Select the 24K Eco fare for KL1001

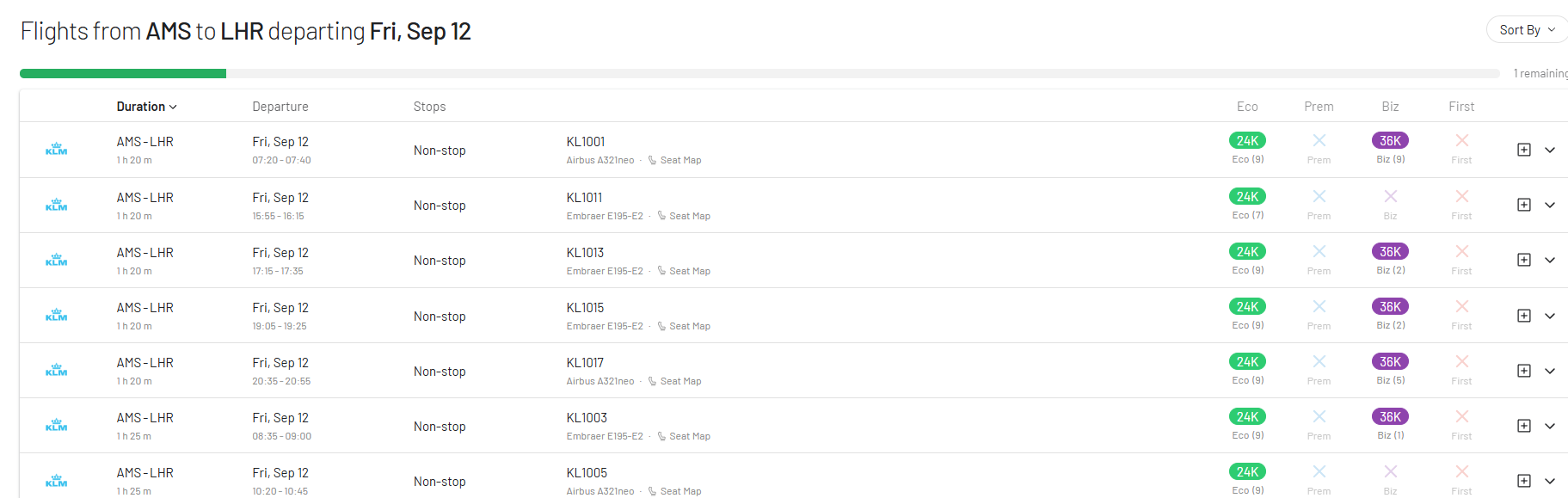[1247, 141]
